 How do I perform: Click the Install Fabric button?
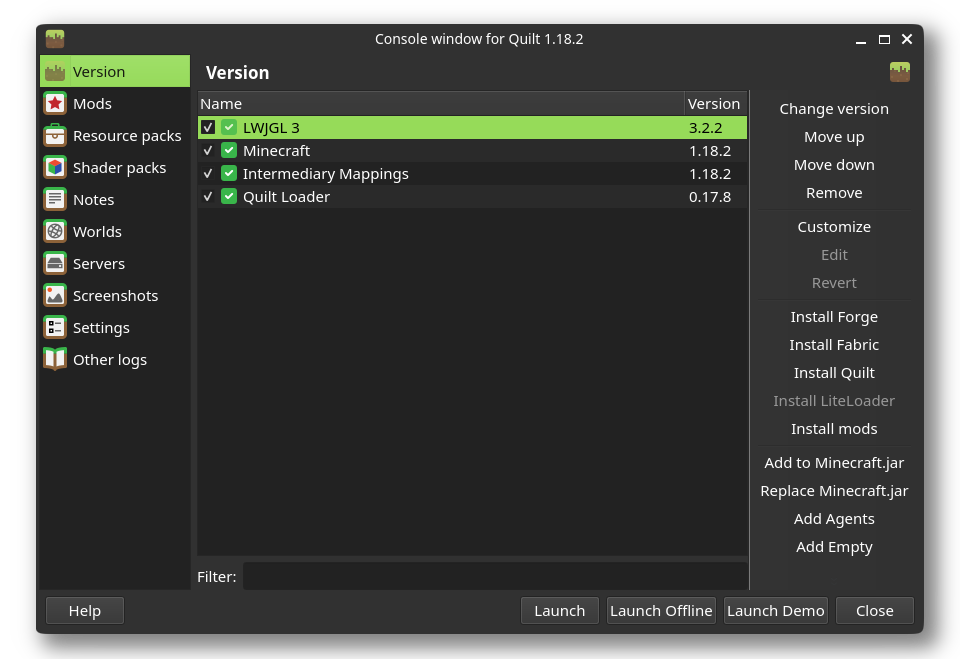tap(834, 345)
